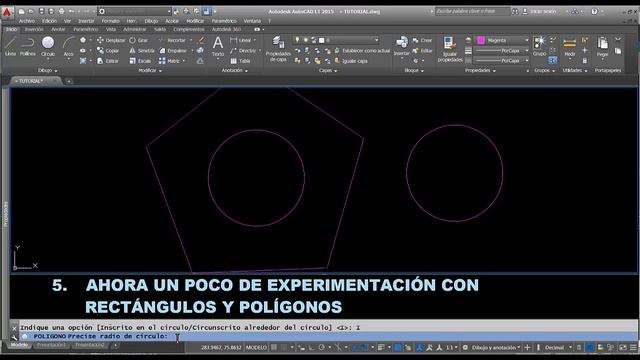The width and height of the screenshot is (640, 360).
Task: Open a new drawing tab with plus
Action: [x=69, y=81]
